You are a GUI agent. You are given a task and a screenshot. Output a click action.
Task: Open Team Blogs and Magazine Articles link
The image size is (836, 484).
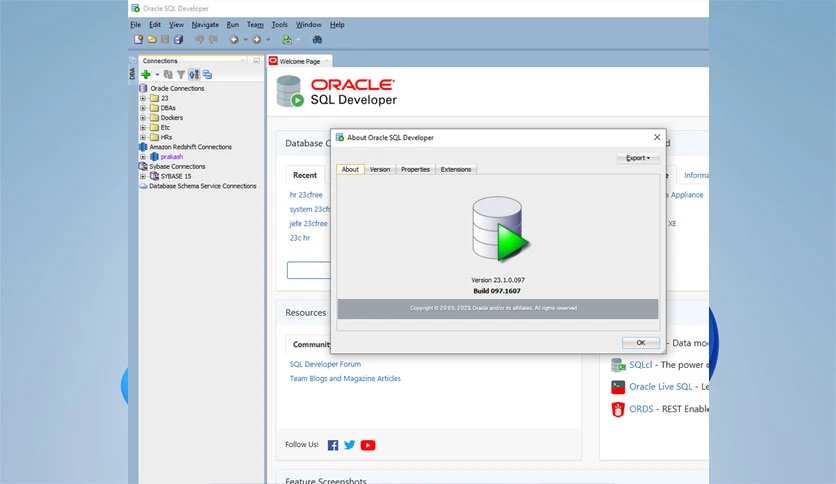tap(345, 378)
